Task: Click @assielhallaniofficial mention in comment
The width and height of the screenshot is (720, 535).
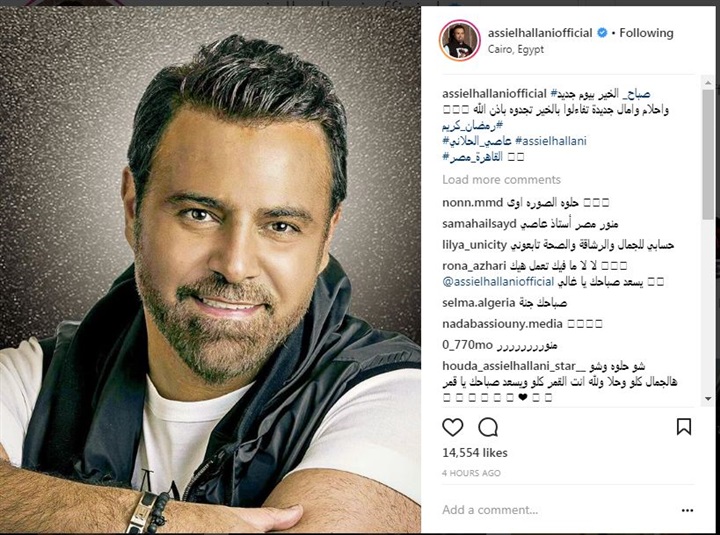Action: pos(498,282)
